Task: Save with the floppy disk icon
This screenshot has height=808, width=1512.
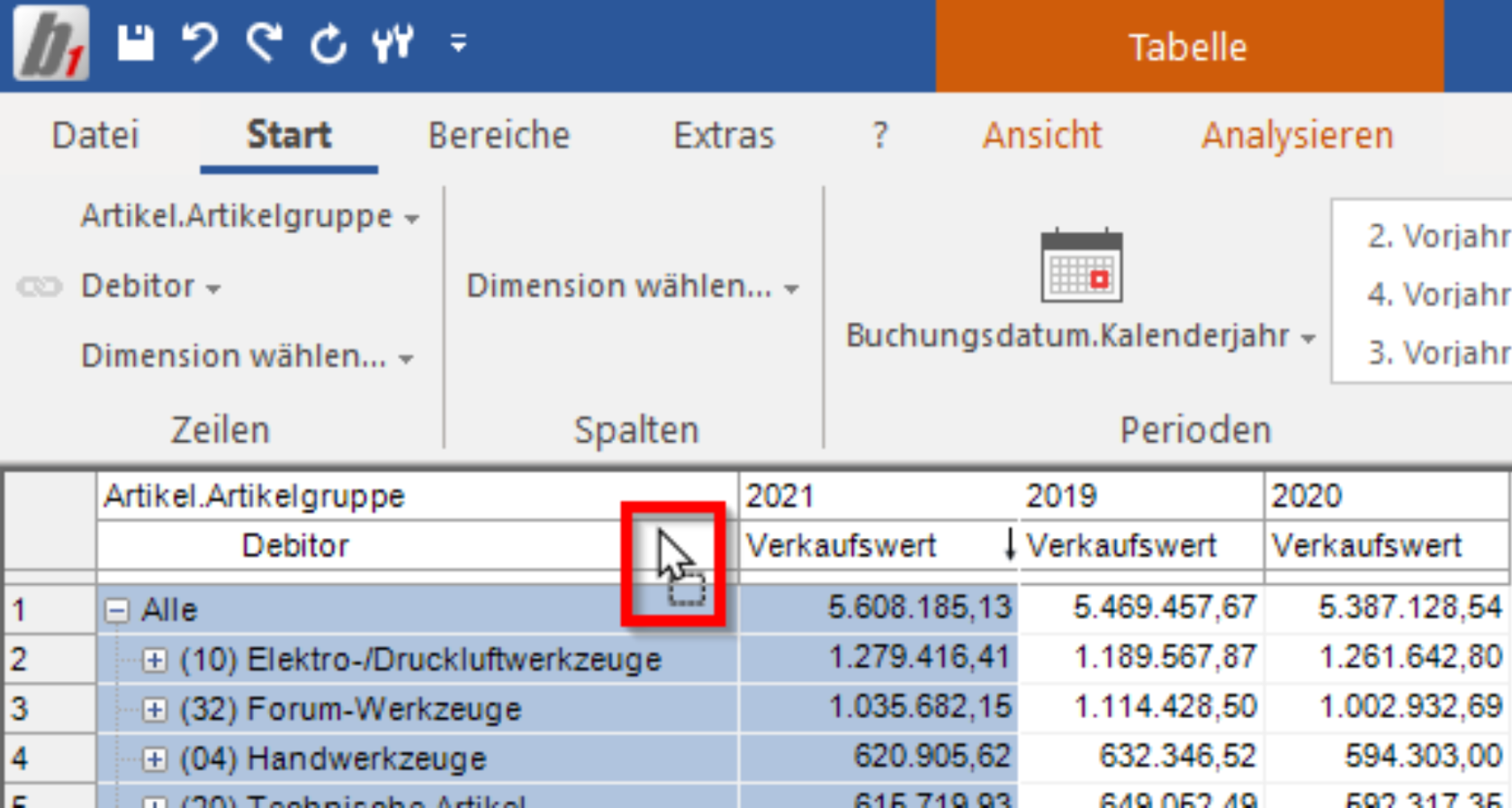Action: (x=136, y=43)
